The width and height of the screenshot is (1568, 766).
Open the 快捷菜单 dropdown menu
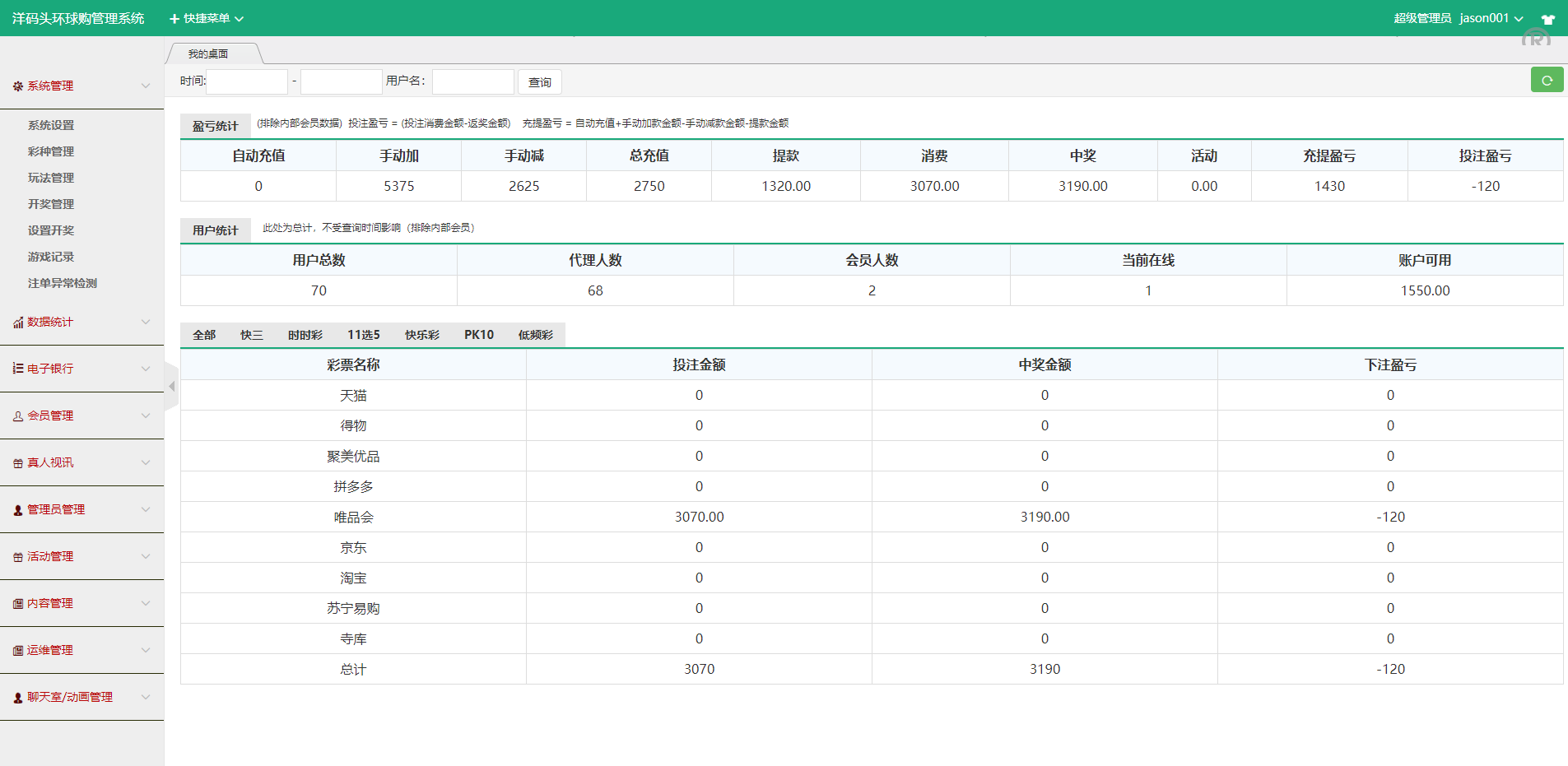point(207,18)
